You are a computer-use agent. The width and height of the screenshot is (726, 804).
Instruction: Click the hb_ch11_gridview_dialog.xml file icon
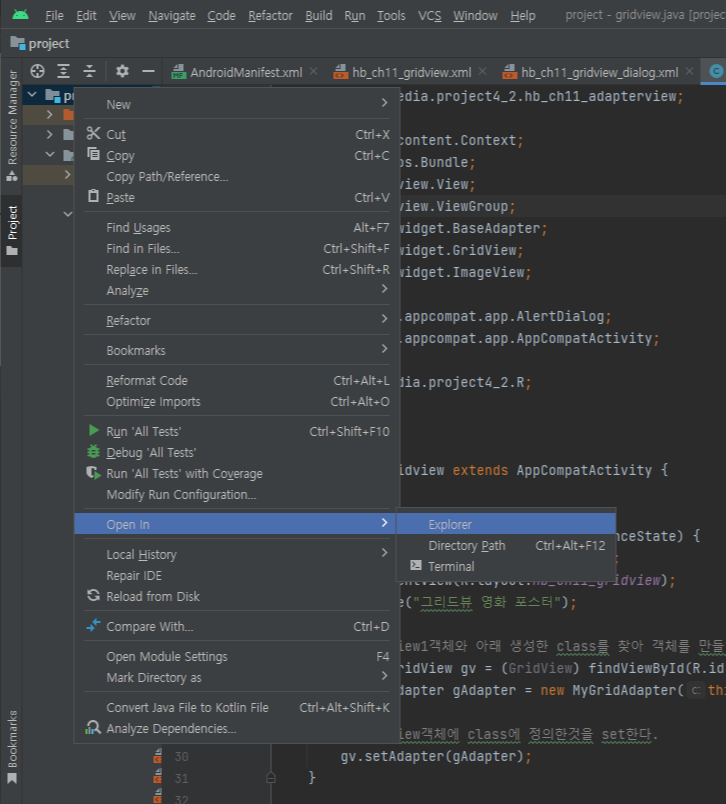click(x=509, y=72)
